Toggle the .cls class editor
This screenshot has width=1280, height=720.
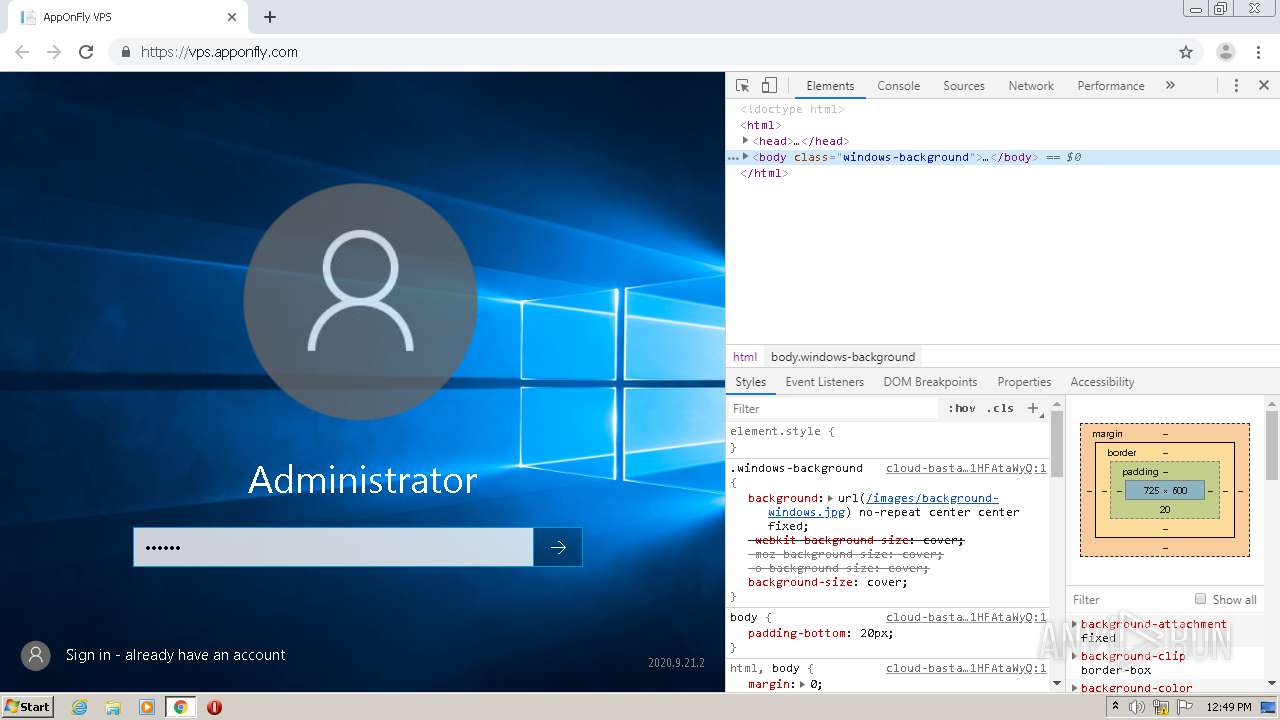point(1000,408)
